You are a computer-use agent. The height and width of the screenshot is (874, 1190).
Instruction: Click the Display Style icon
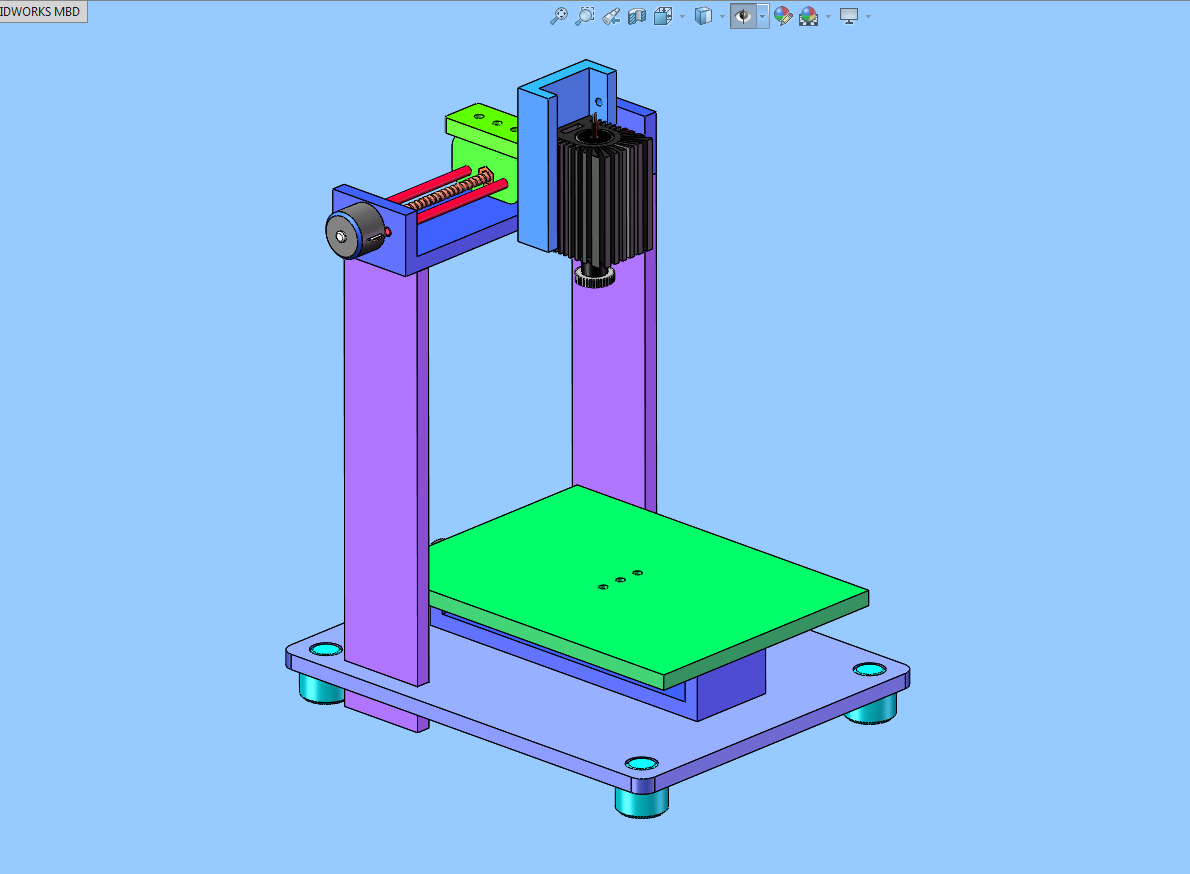[704, 16]
